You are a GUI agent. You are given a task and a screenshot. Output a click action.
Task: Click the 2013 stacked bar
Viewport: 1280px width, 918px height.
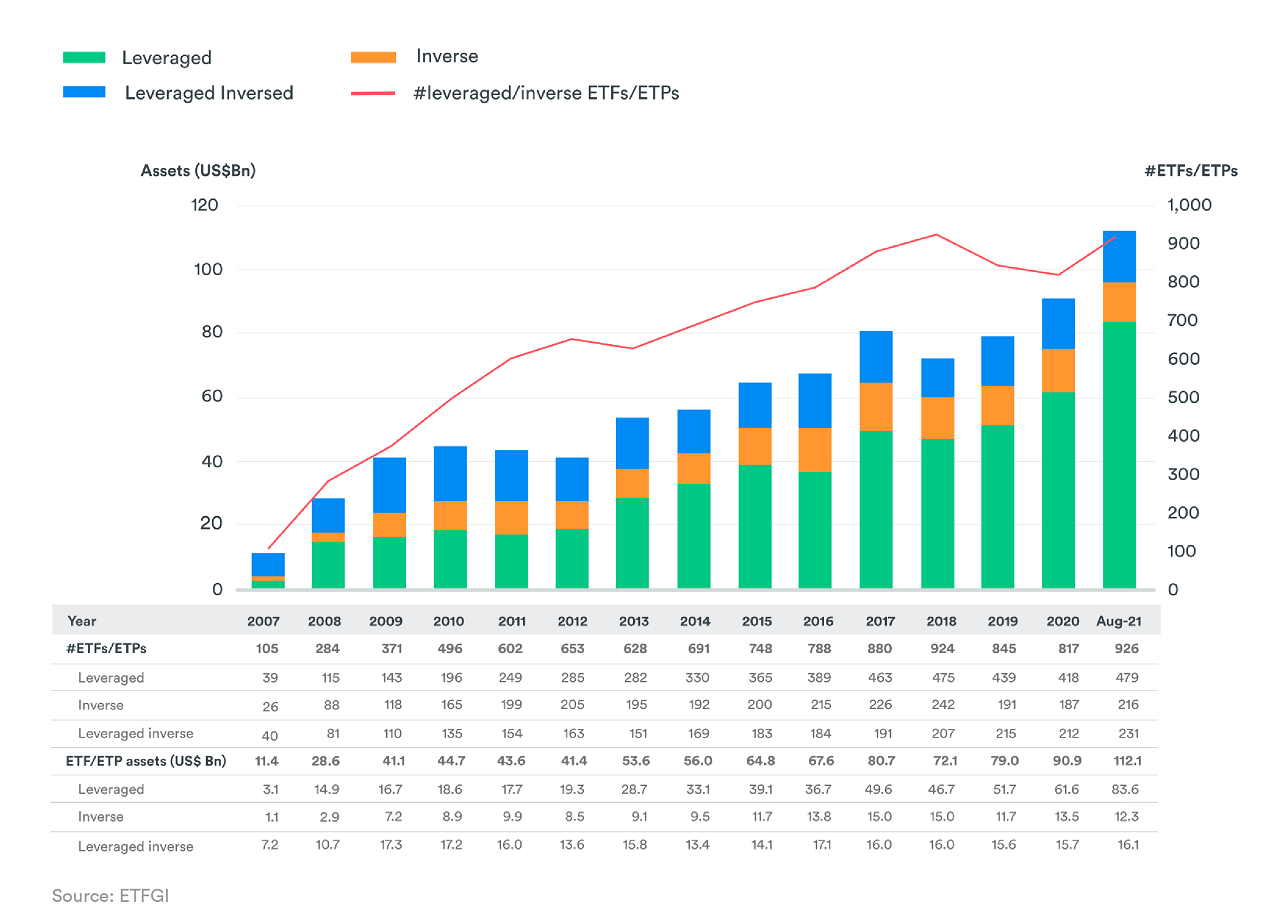pyautogui.click(x=632, y=503)
